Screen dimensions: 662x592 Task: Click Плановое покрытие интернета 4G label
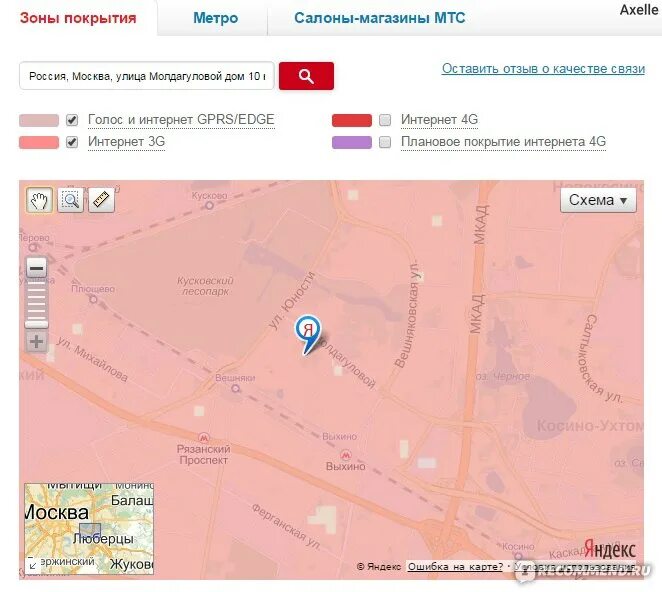tap(503, 142)
